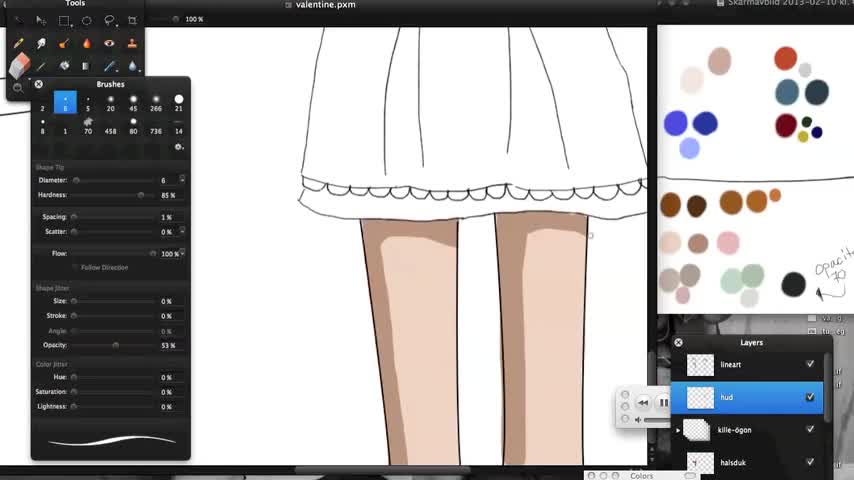The width and height of the screenshot is (854, 480).
Task: Click the black swatch in palette image
Action: 794,284
